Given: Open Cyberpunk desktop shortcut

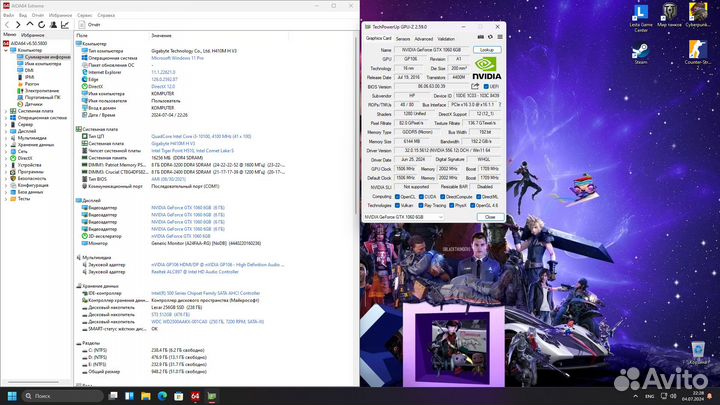Looking at the screenshot, I should pyautogui.click(x=698, y=15).
